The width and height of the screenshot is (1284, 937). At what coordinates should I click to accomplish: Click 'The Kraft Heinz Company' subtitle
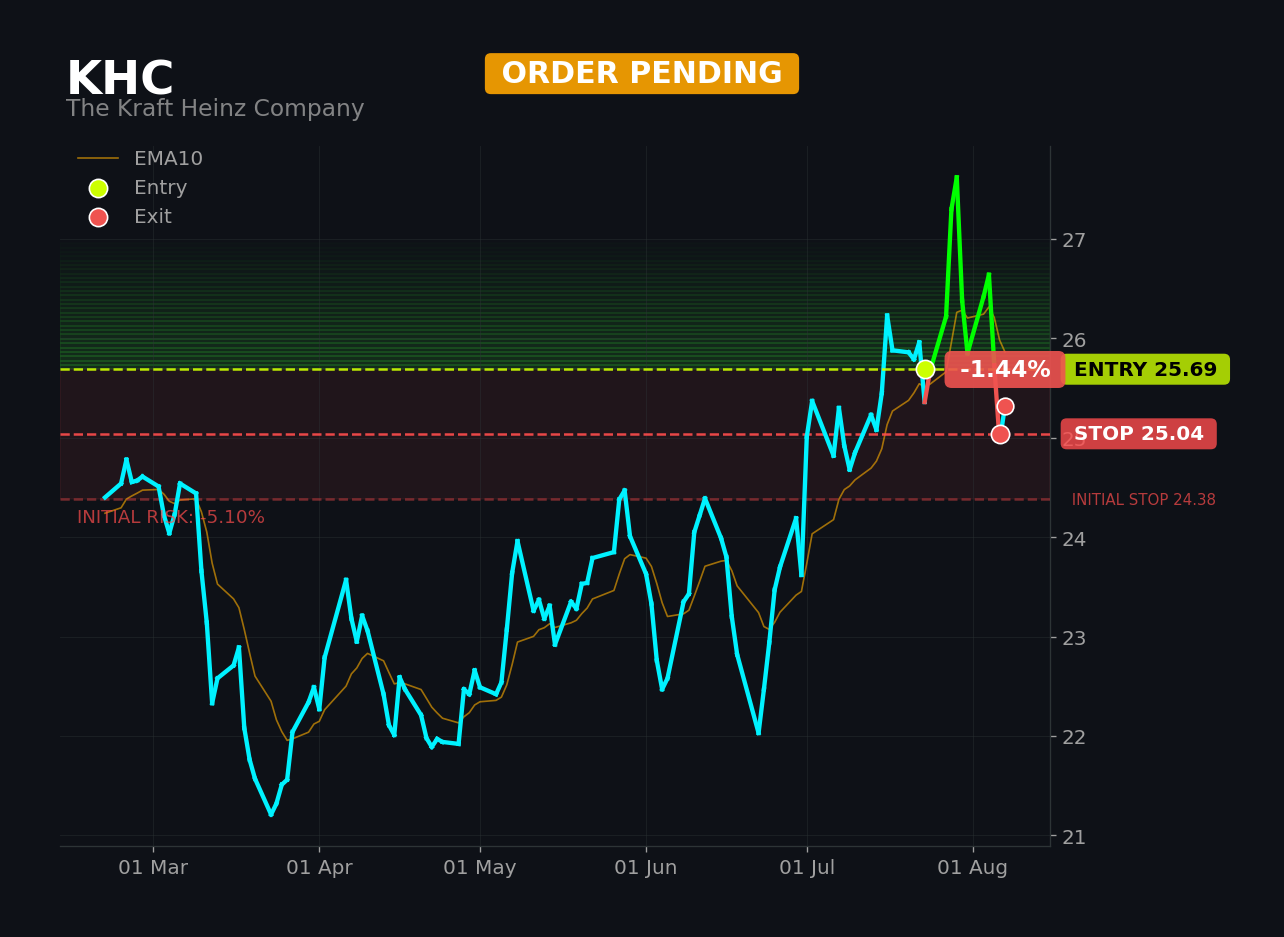[x=215, y=109]
